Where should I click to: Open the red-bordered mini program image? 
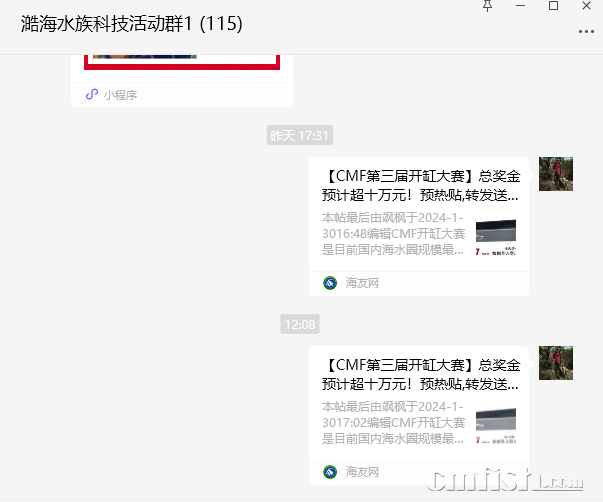point(182,62)
